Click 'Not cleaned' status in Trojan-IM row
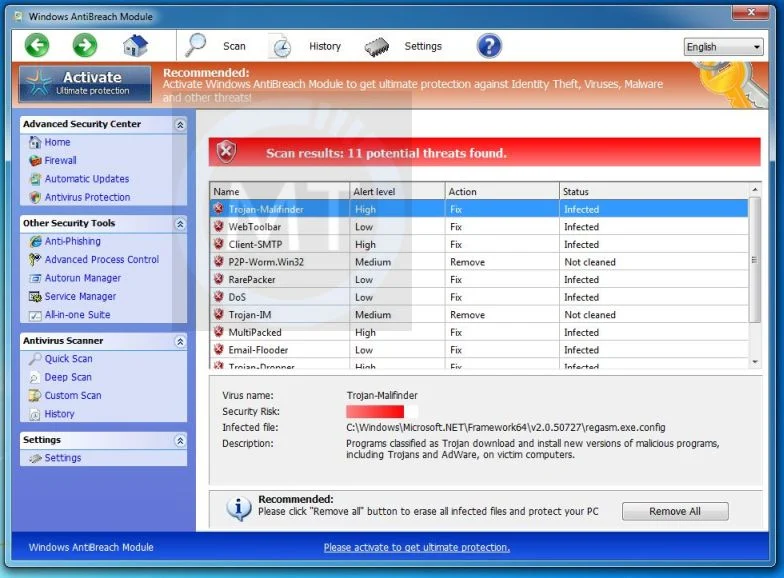784x578 pixels. click(590, 315)
